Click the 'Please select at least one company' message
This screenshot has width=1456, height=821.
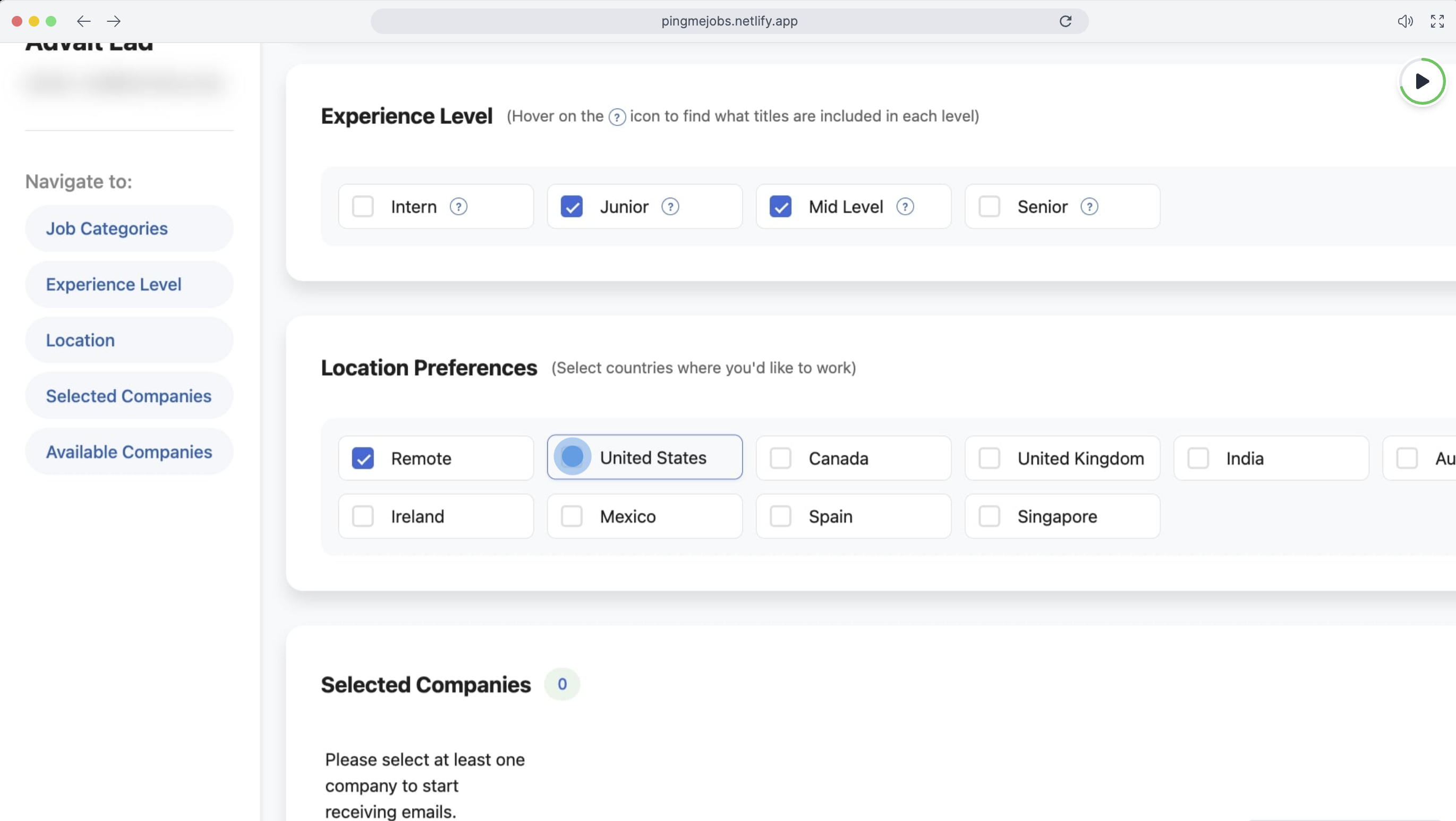click(425, 786)
